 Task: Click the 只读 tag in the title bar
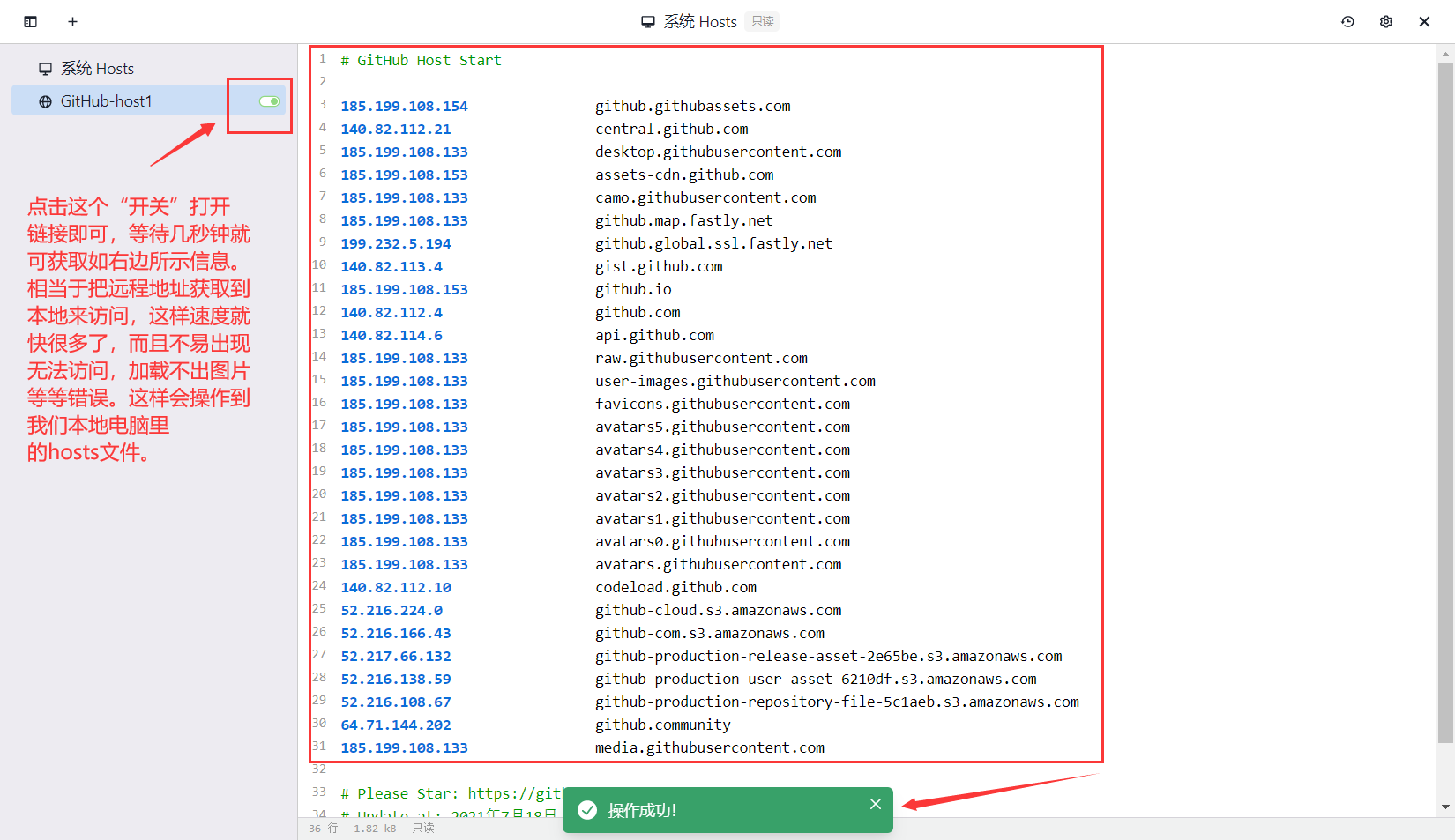coord(763,22)
